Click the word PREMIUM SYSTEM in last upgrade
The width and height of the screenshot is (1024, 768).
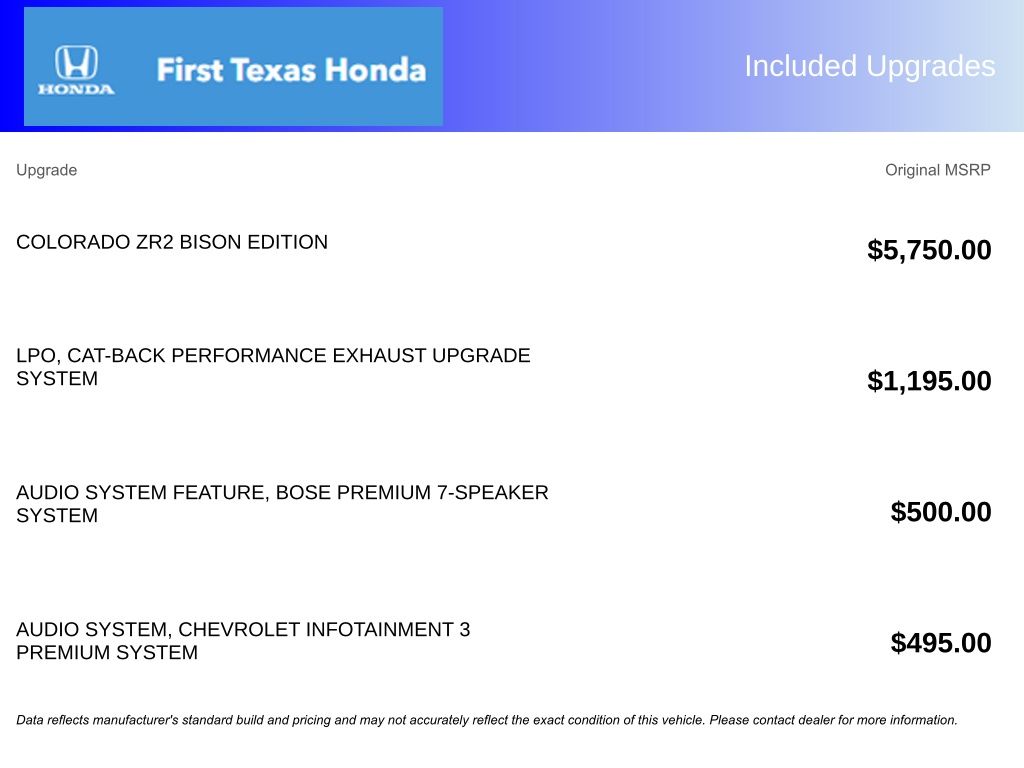107,653
